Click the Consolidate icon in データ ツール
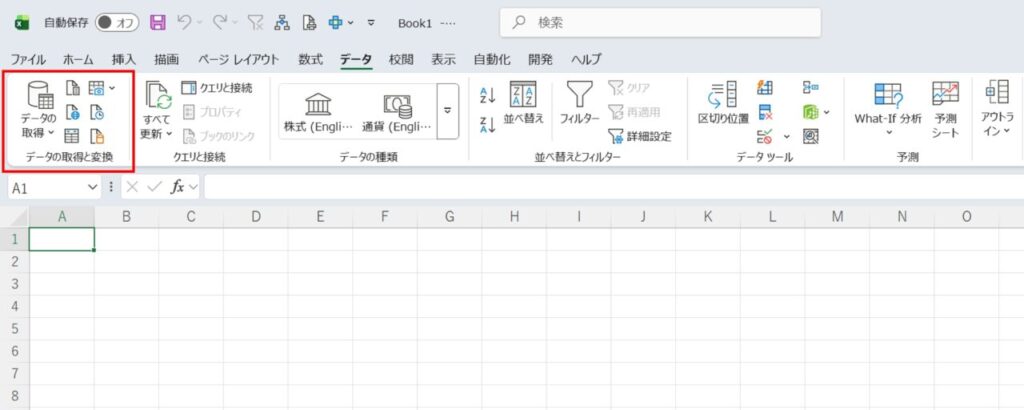This screenshot has width=1024, height=410. point(810,88)
